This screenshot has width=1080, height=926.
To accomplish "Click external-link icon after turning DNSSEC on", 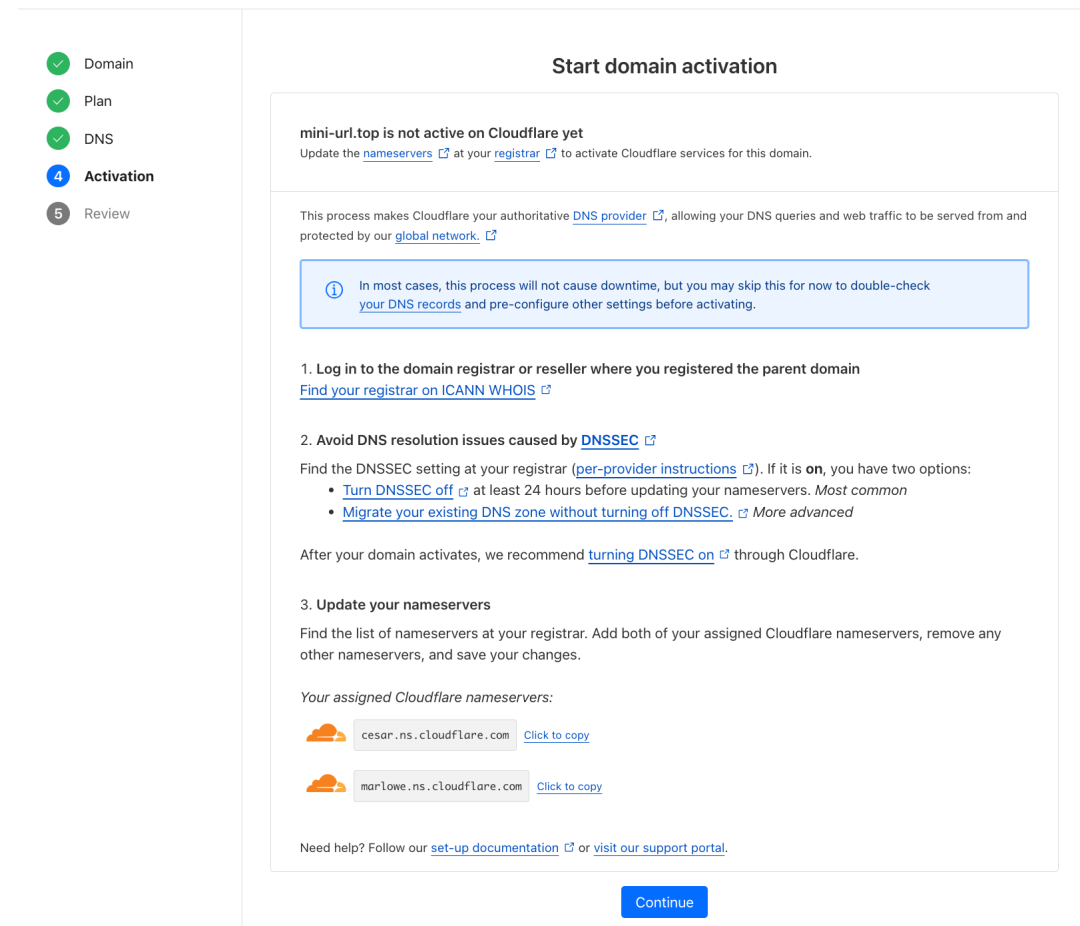I will click(724, 554).
